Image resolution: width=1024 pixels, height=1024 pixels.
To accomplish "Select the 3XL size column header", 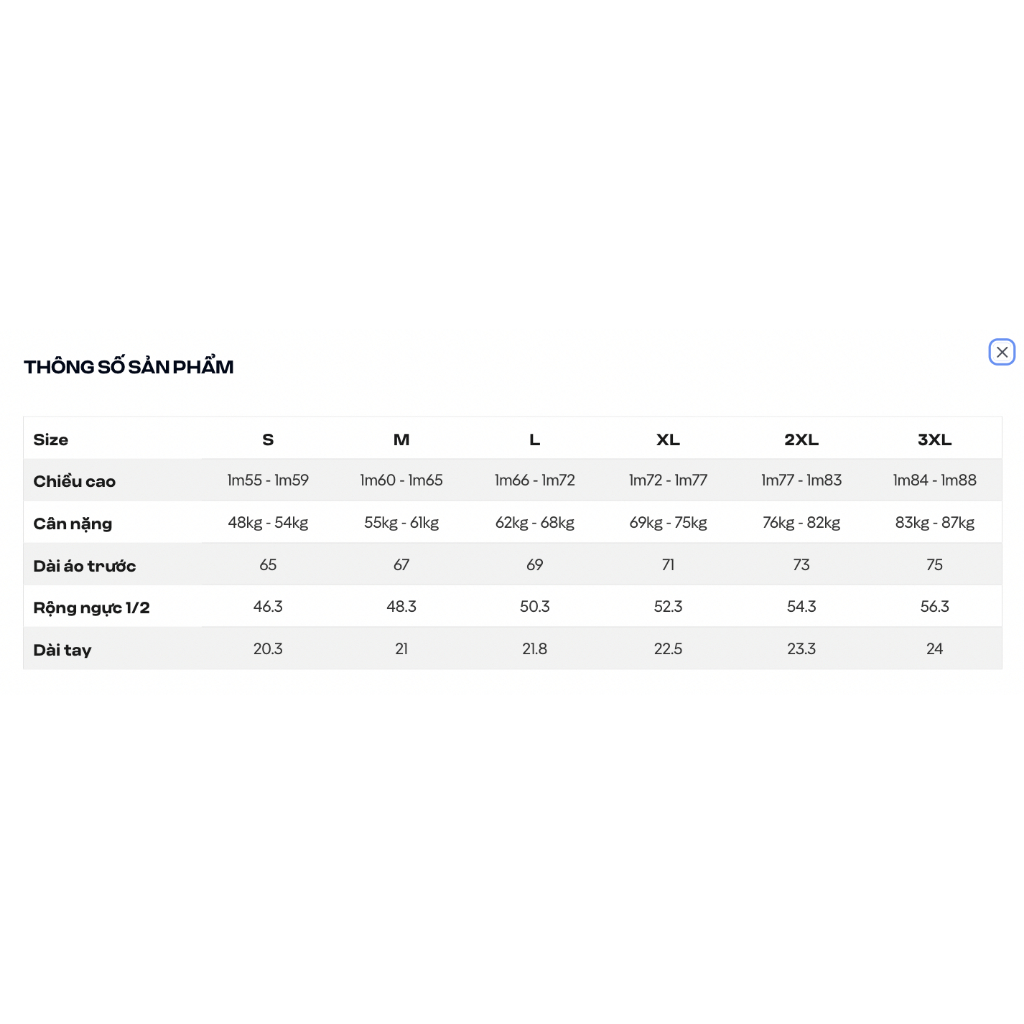I will pyautogui.click(x=935, y=440).
